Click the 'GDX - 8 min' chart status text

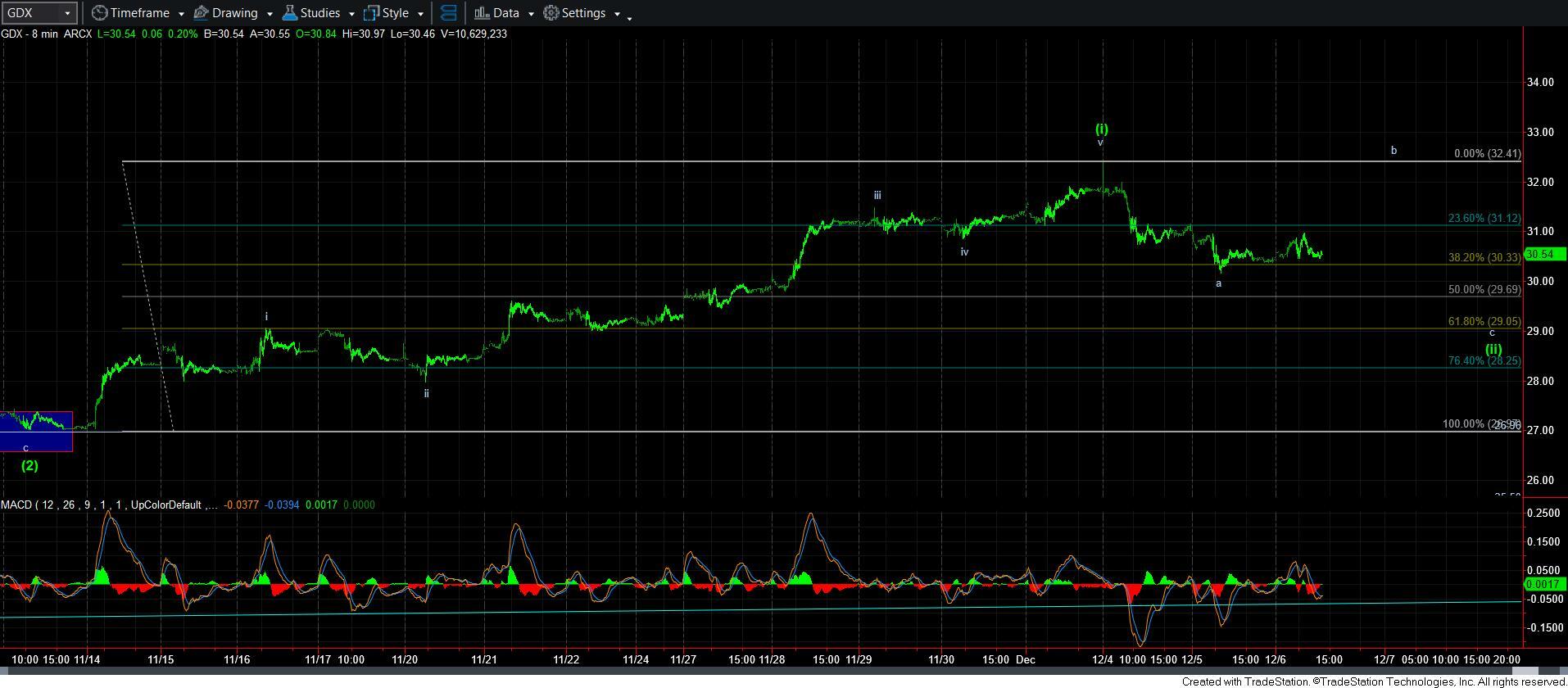click(29, 34)
